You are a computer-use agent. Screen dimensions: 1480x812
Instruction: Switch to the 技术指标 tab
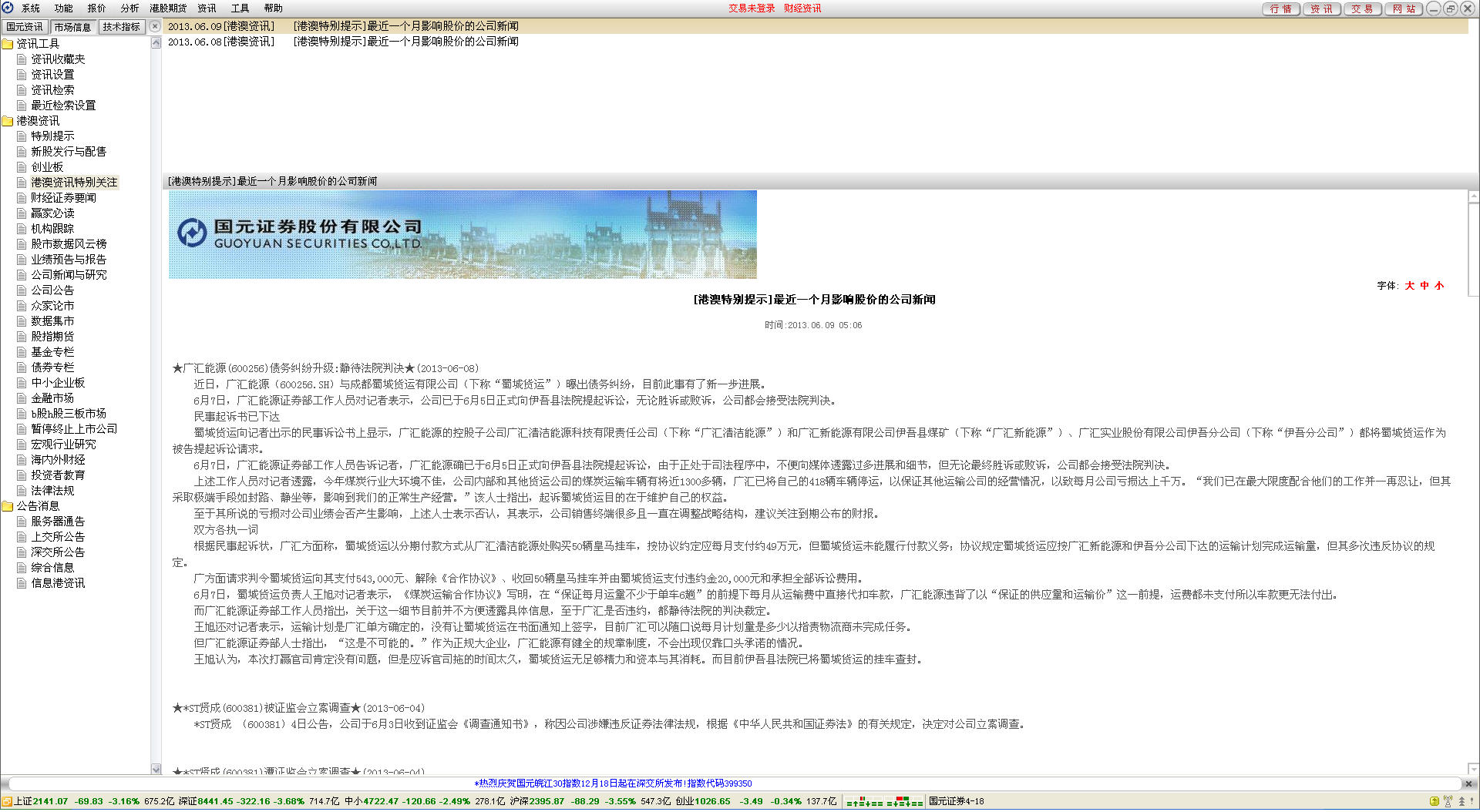click(122, 27)
